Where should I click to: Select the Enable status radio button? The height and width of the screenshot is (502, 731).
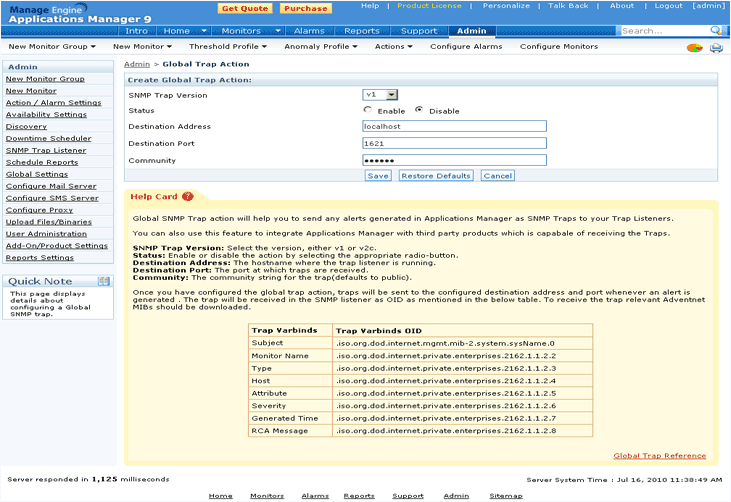pos(368,110)
